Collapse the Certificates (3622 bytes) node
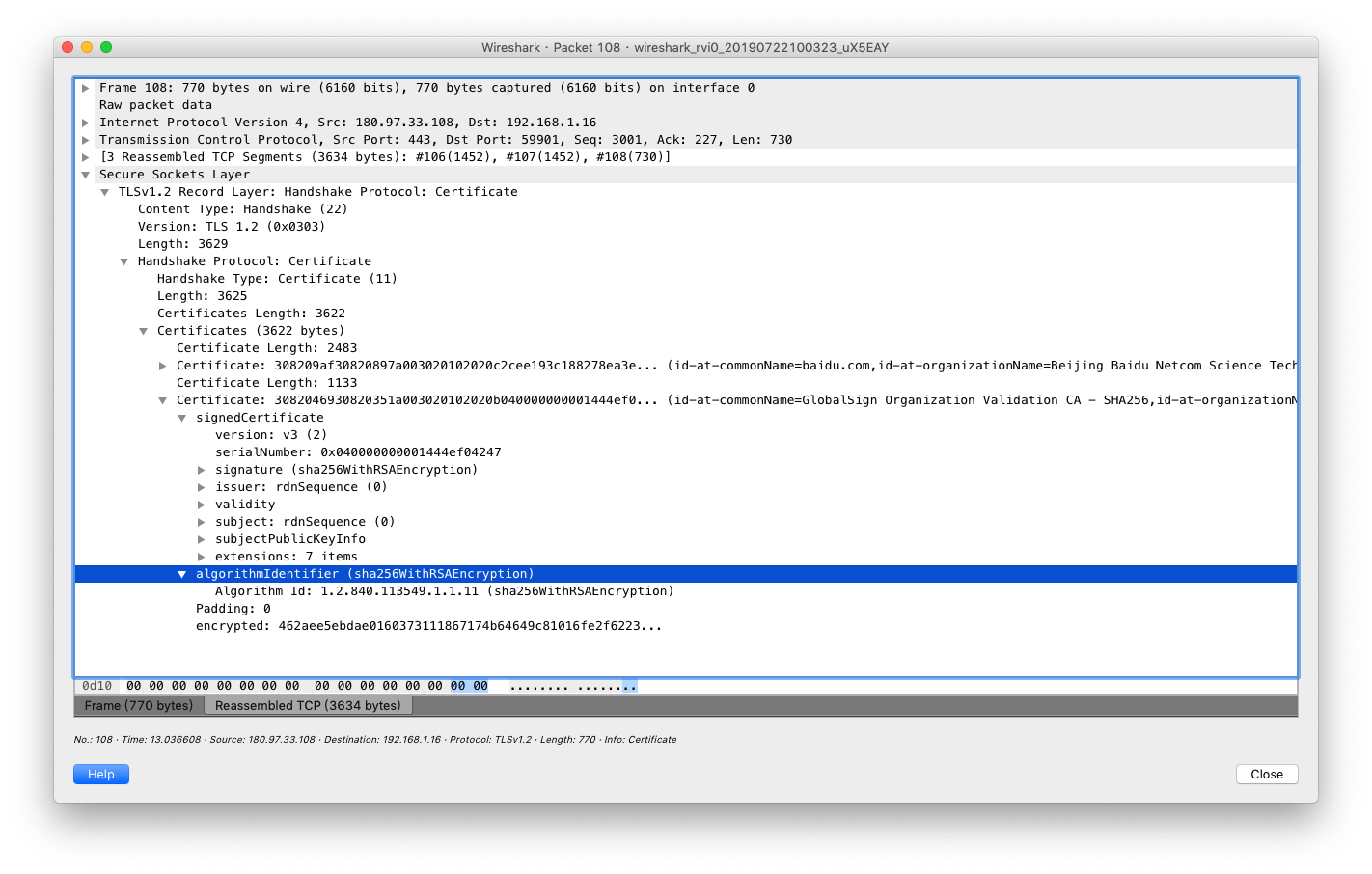This screenshot has height=874, width=1372. (144, 331)
